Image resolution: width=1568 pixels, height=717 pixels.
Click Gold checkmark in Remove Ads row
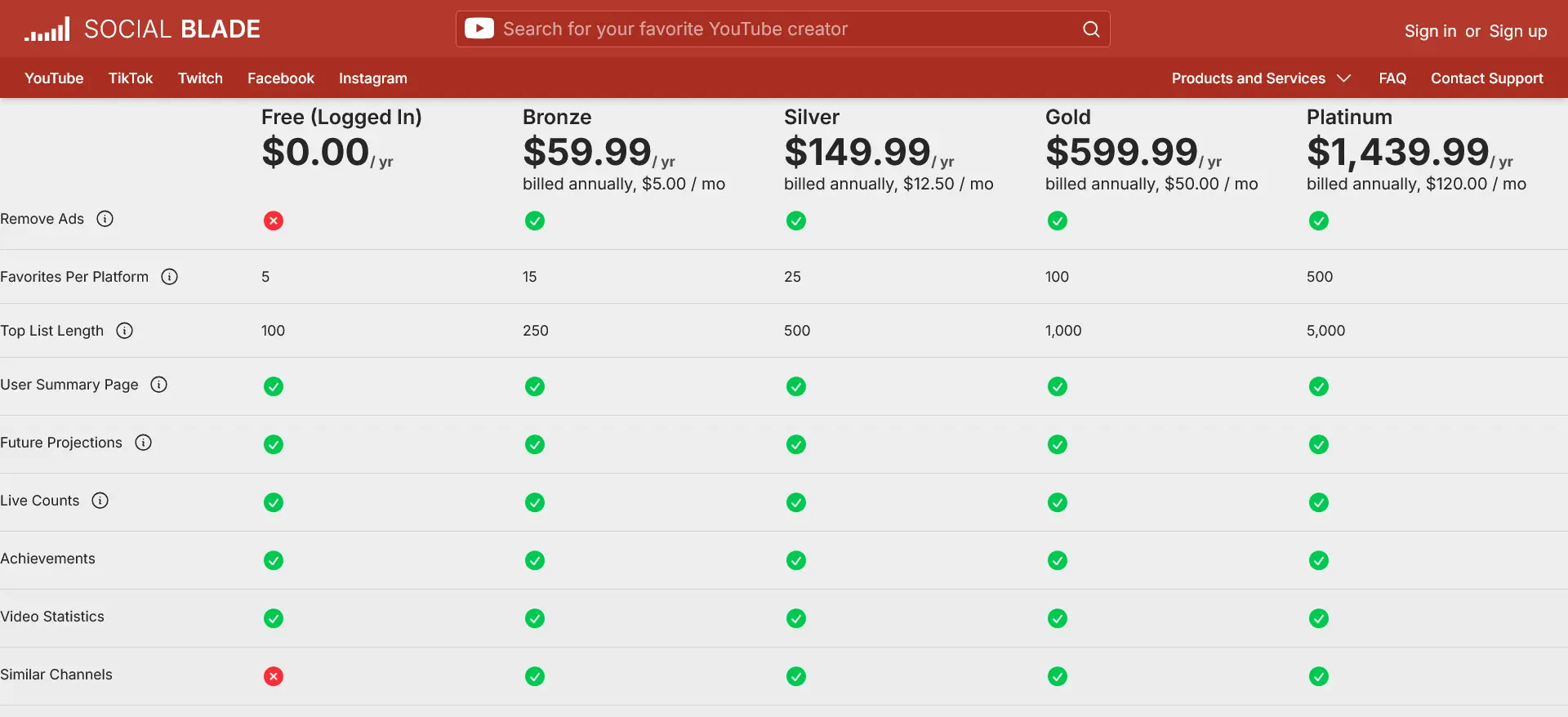(x=1058, y=220)
